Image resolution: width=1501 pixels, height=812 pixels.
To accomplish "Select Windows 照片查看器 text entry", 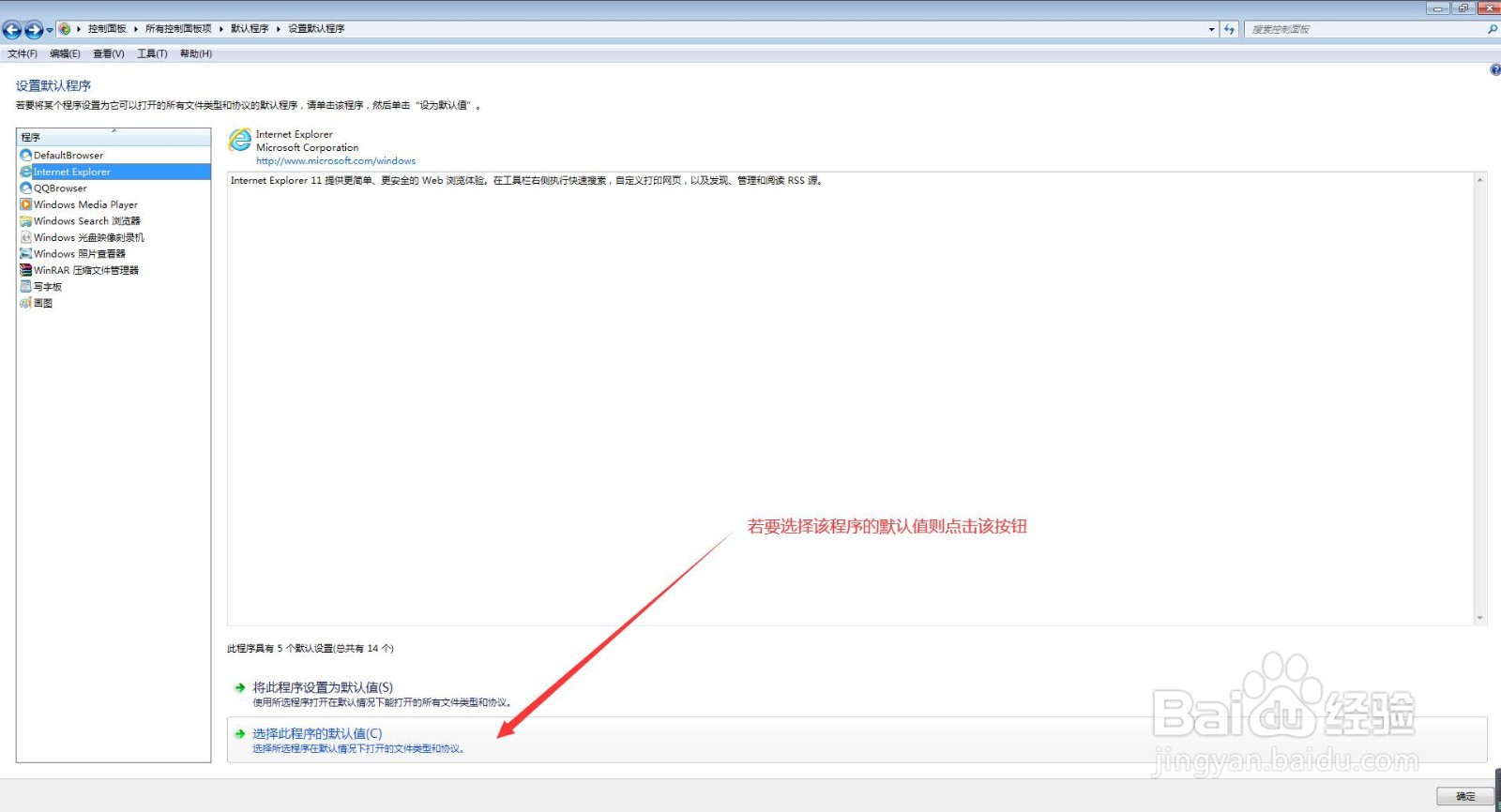I will pyautogui.click(x=80, y=254).
